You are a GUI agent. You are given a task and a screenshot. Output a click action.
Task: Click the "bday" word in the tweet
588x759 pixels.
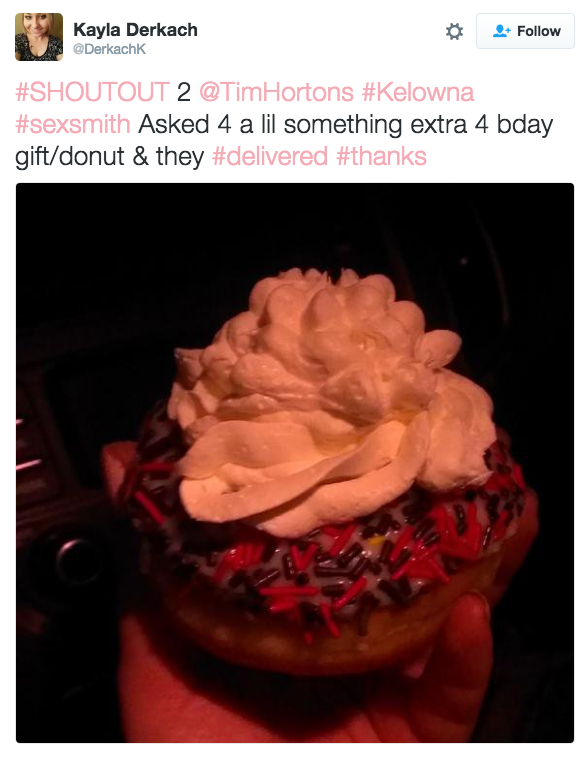point(525,124)
